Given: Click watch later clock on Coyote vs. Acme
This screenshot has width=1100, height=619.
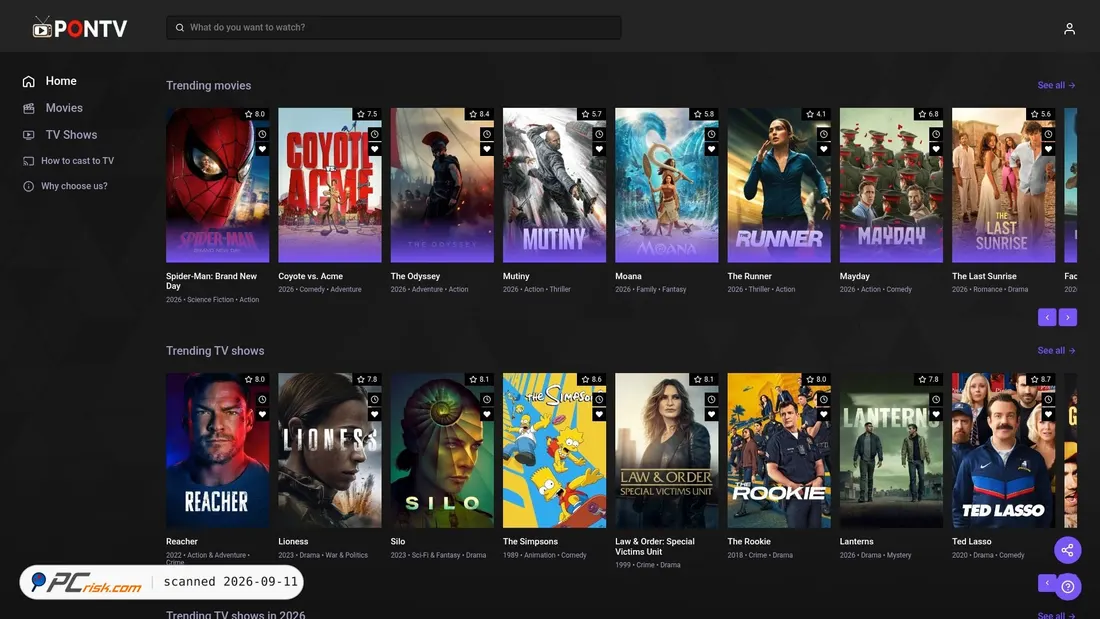Looking at the screenshot, I should [374, 134].
